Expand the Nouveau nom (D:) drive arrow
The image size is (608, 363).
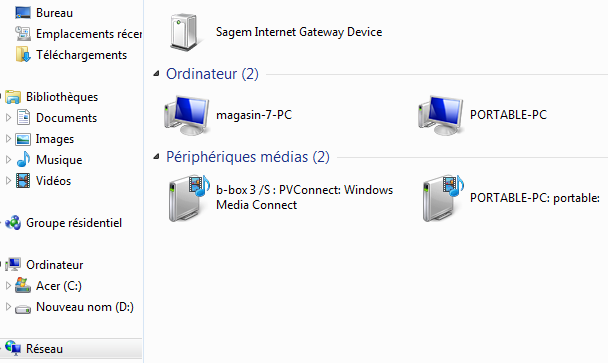tap(8, 306)
